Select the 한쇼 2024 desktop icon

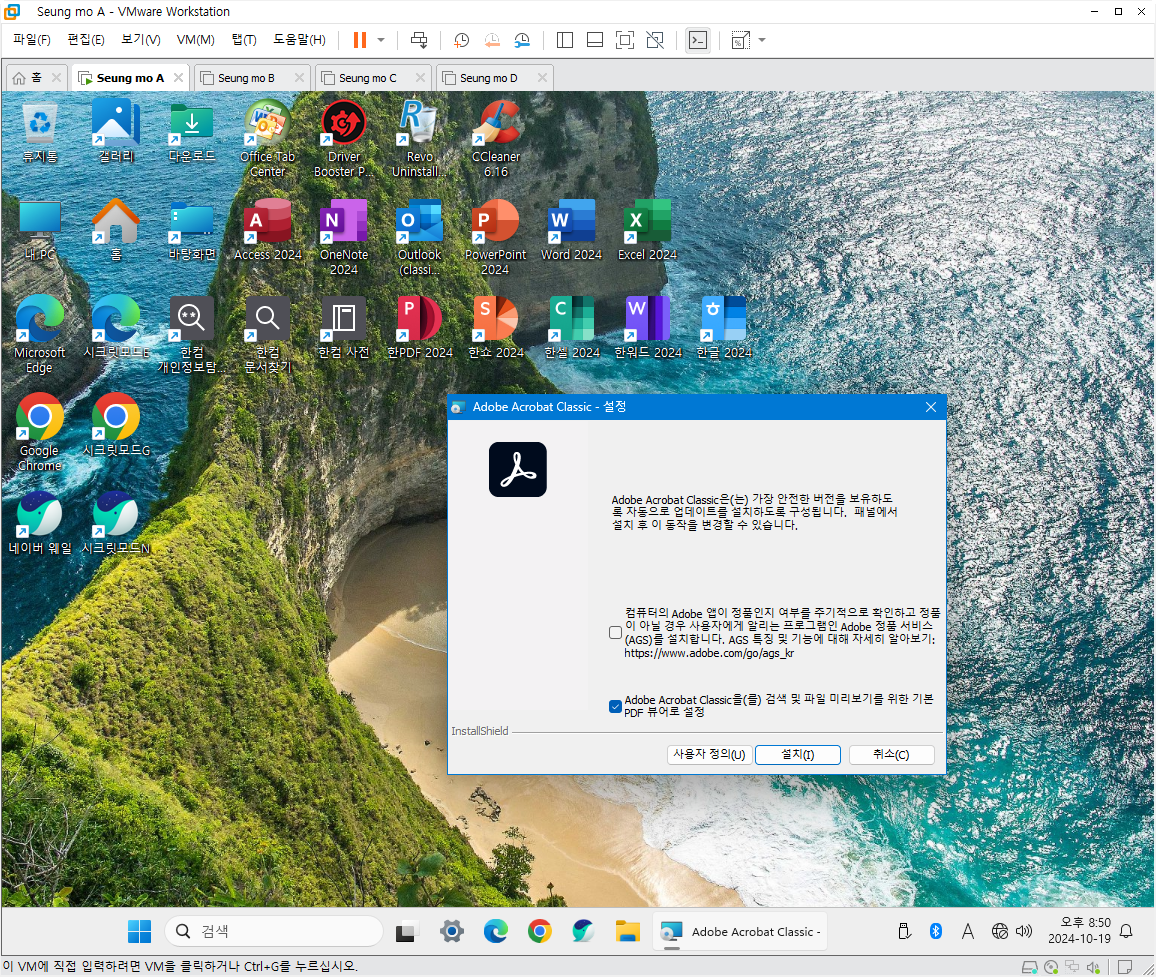(495, 329)
